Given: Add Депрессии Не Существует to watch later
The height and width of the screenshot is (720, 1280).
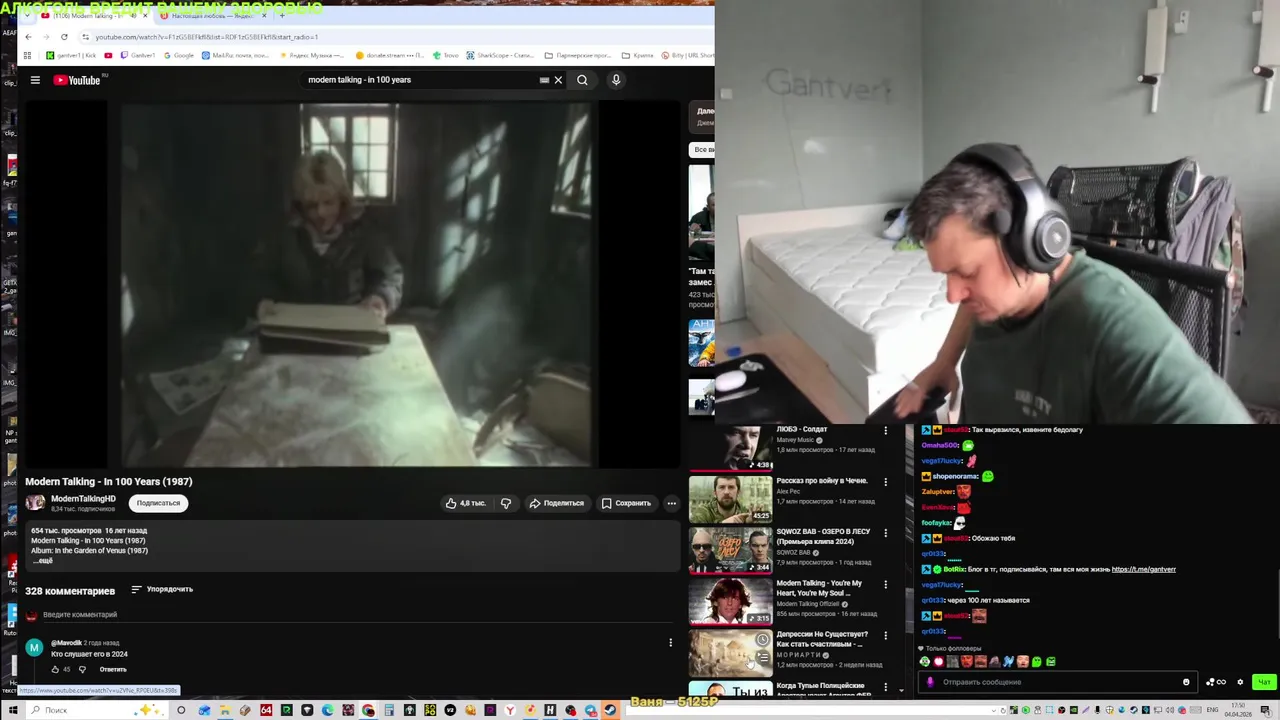Looking at the screenshot, I should coord(762,639).
